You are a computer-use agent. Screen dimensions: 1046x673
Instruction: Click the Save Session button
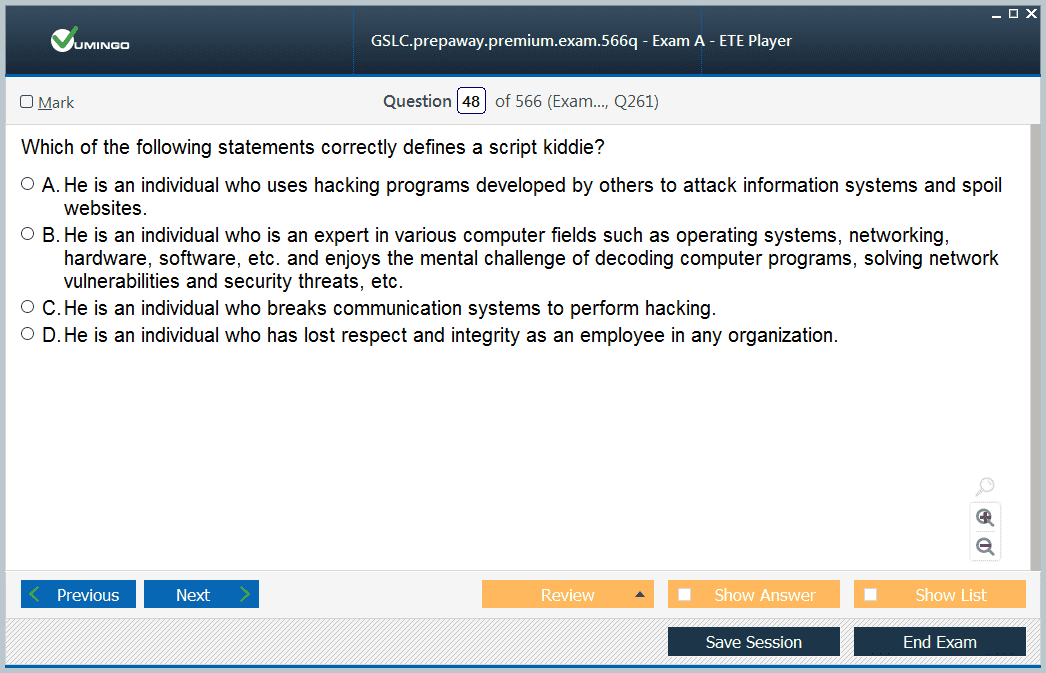(x=754, y=642)
